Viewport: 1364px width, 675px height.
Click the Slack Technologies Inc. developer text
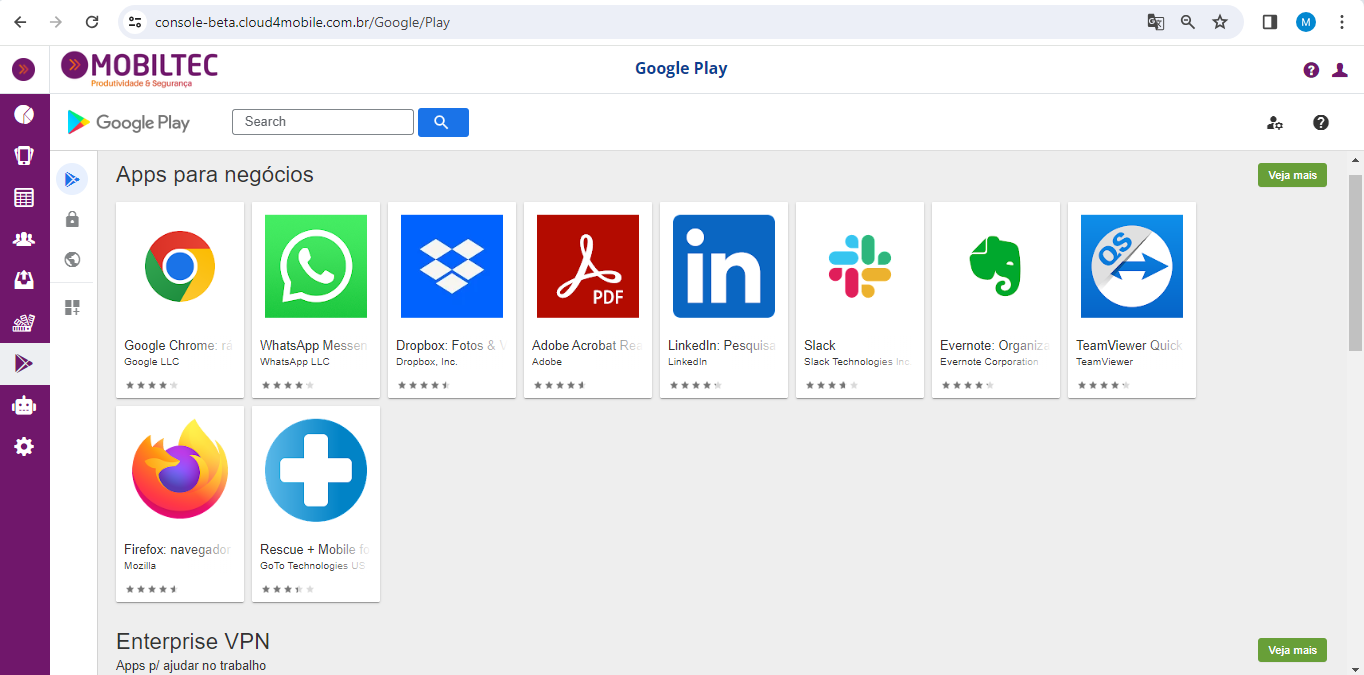tap(858, 362)
